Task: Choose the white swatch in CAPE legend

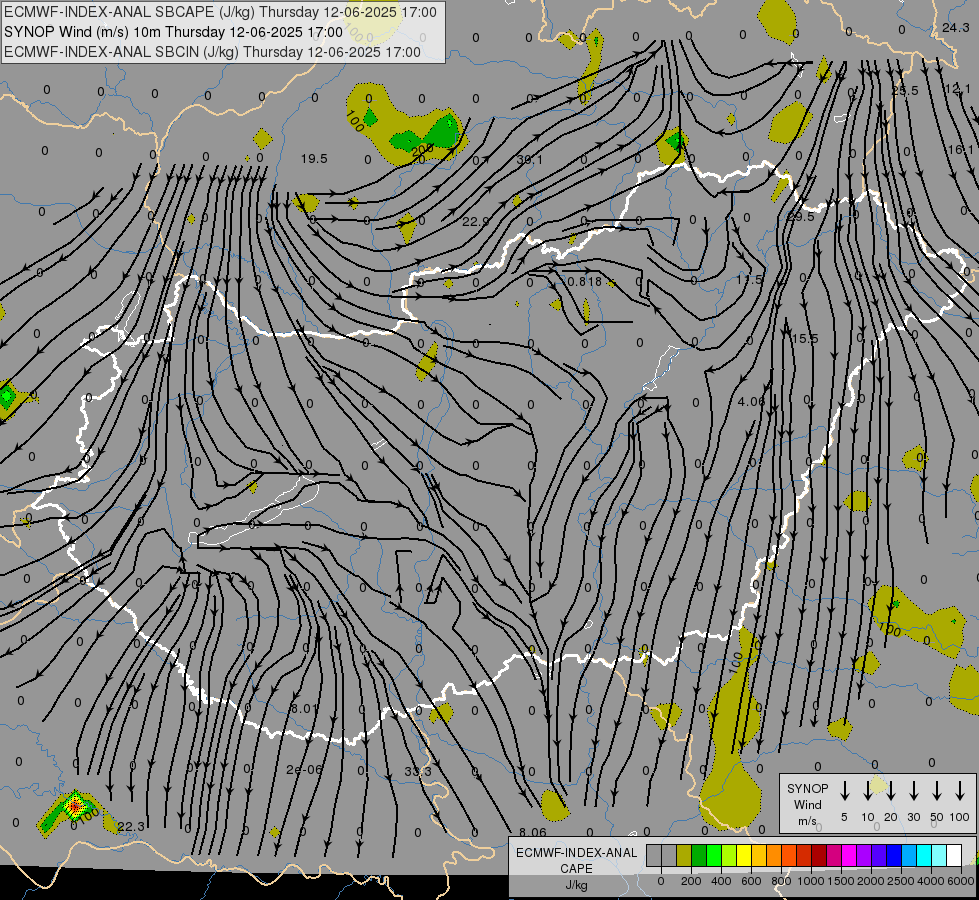Action: pos(953,856)
